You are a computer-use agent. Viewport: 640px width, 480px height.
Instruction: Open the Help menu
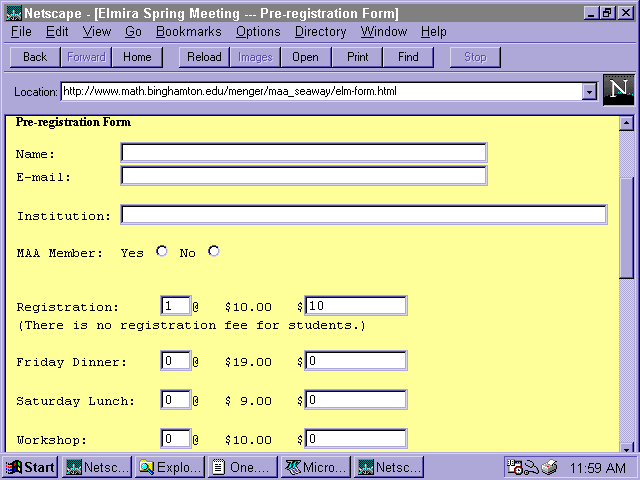[x=433, y=32]
